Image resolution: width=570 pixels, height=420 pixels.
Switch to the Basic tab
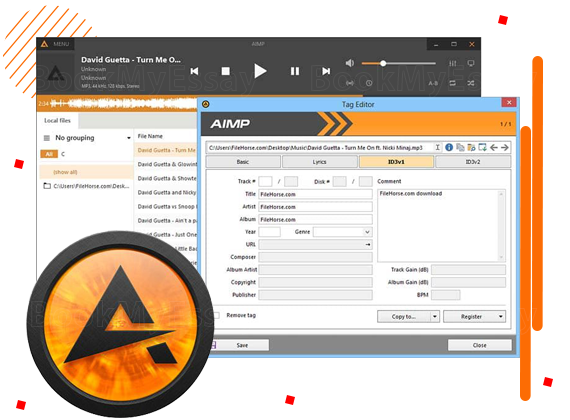point(243,162)
